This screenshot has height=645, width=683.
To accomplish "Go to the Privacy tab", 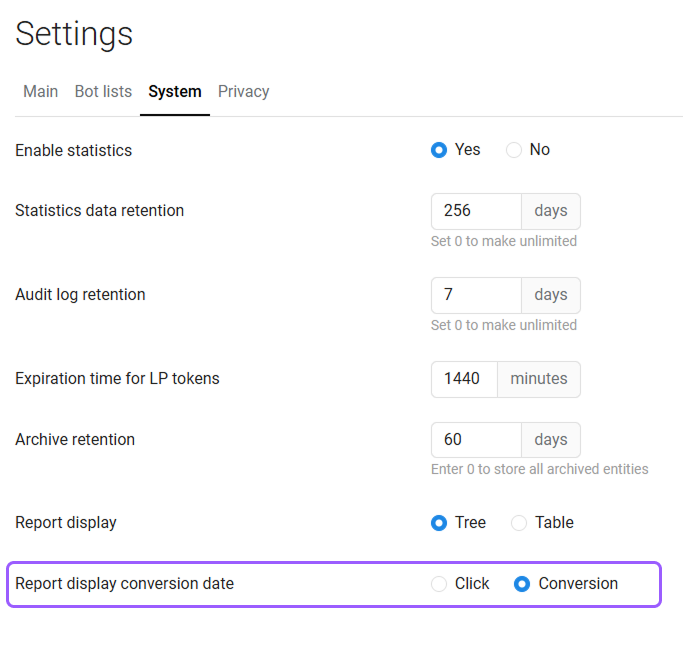I will 244,91.
